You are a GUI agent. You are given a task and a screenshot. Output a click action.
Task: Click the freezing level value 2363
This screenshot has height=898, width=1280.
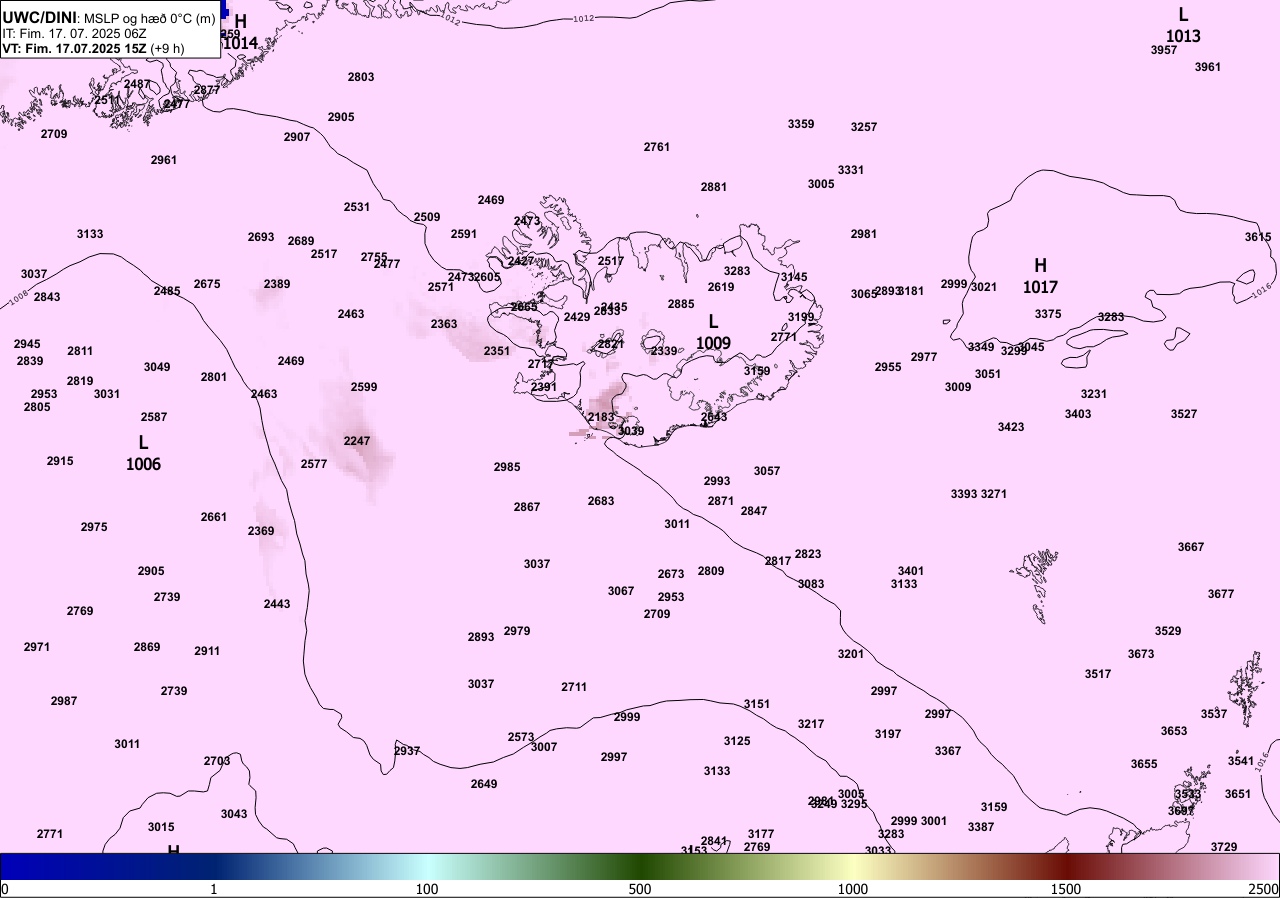click(444, 324)
